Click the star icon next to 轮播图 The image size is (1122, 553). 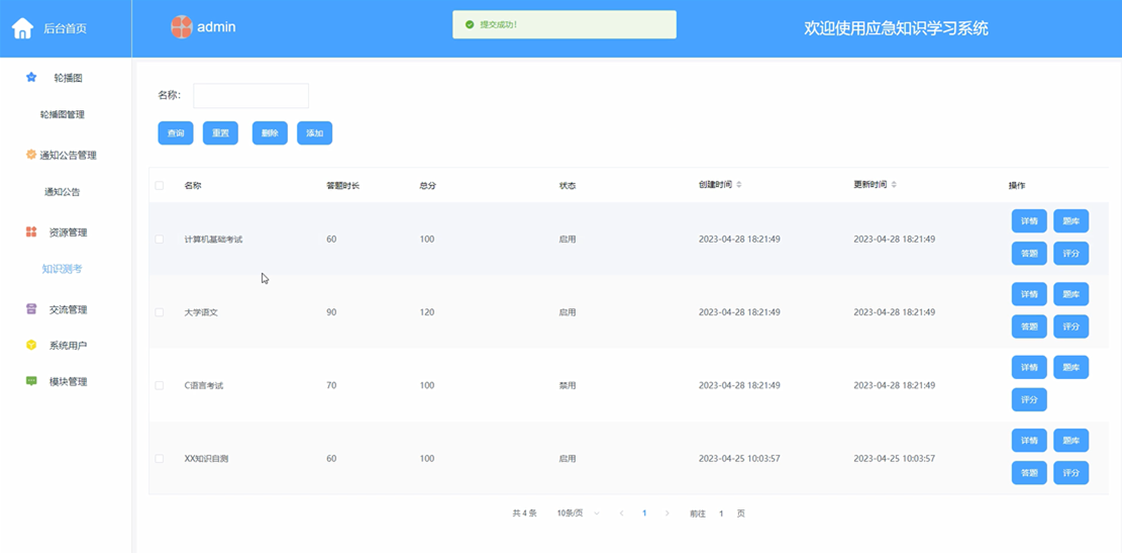31,77
